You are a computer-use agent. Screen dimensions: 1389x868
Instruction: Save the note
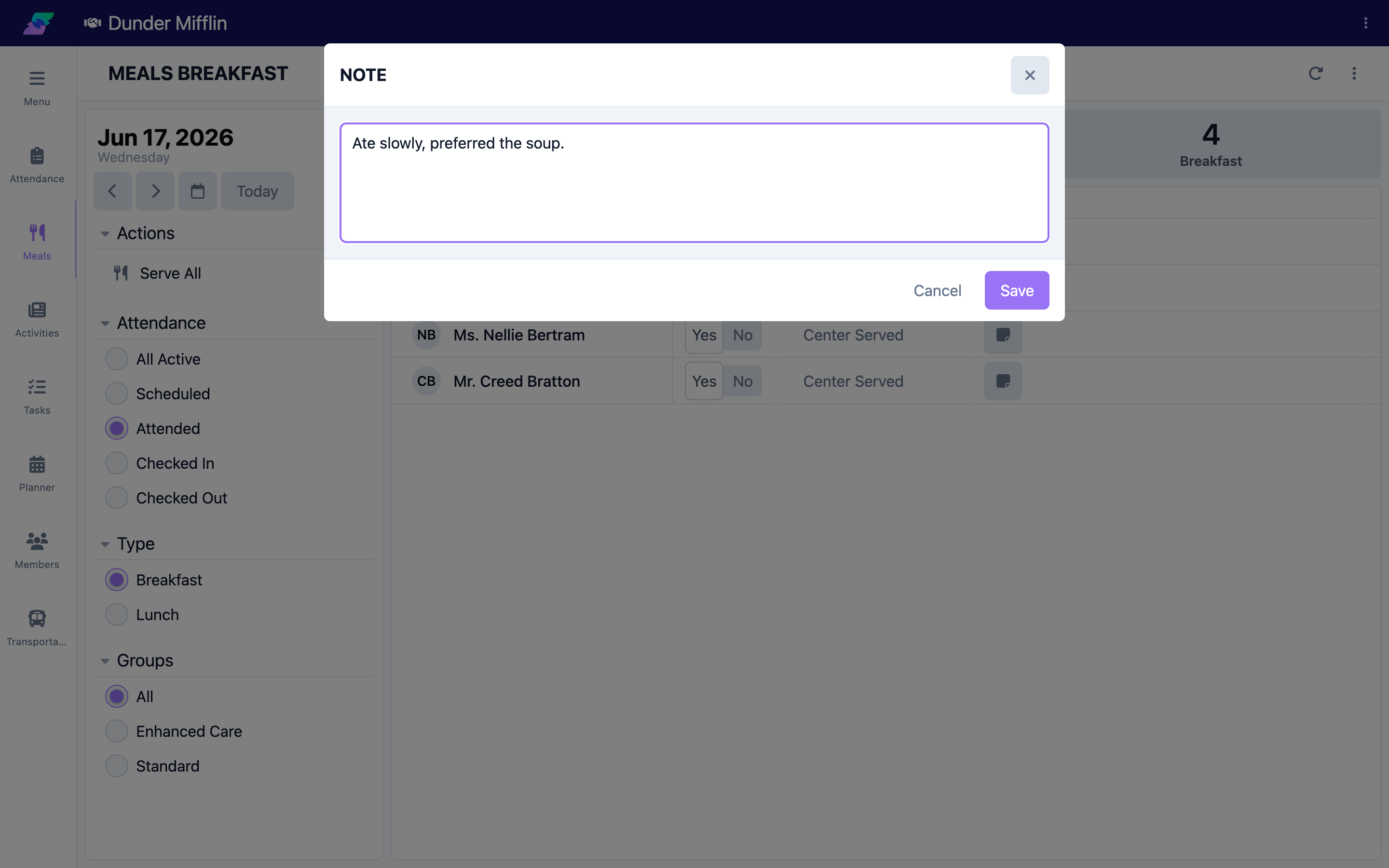click(1017, 290)
